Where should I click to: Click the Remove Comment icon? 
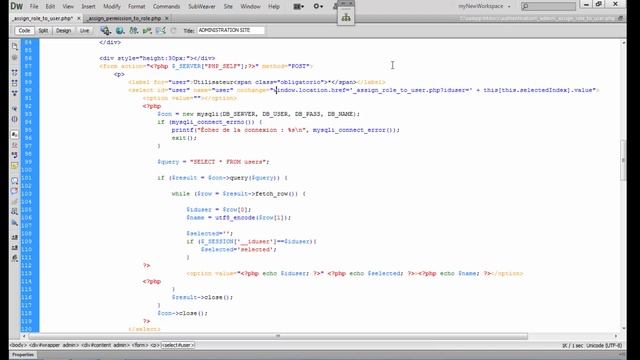point(15,191)
